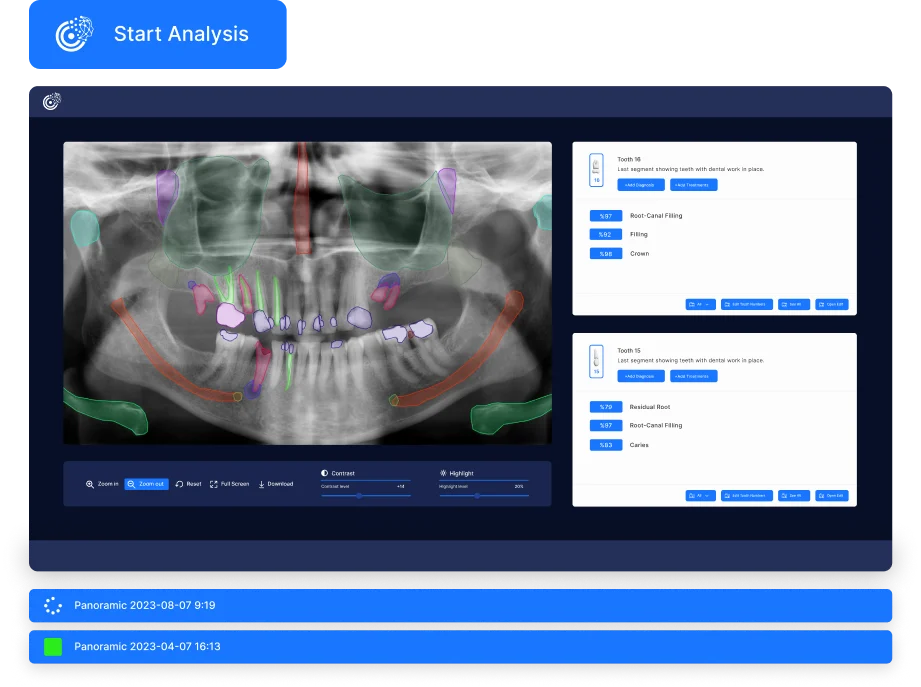Click the %97 badge on Tooth 16
The image size is (921, 687).
pyautogui.click(x=606, y=216)
